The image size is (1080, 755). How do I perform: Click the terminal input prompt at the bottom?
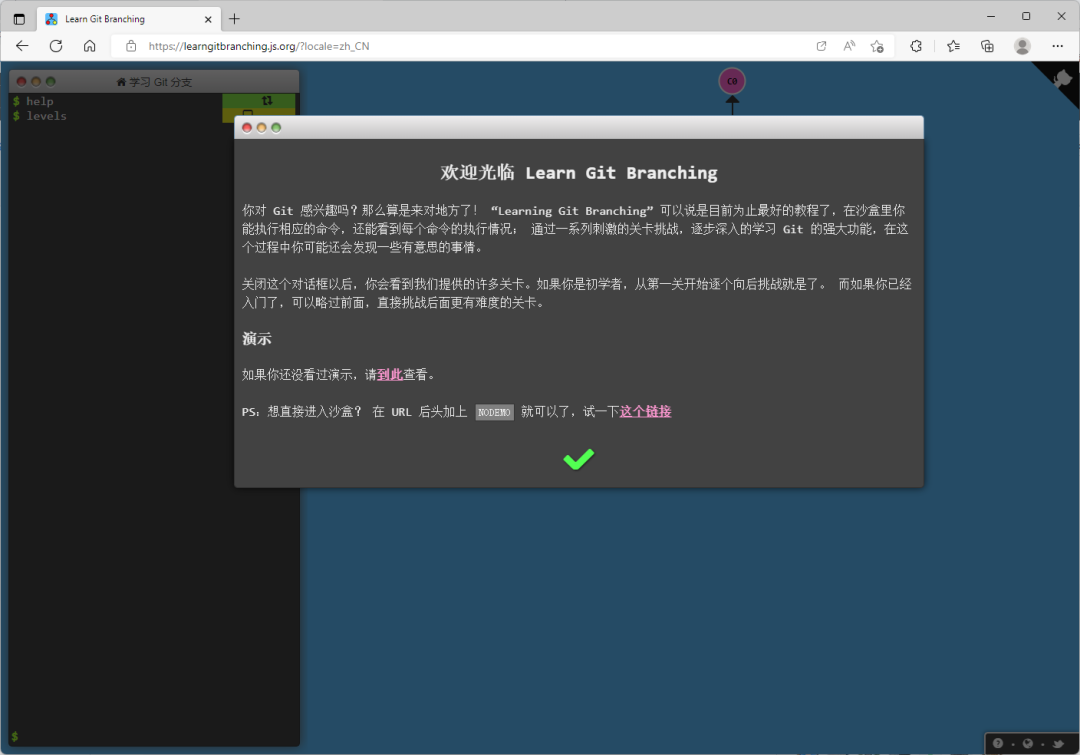tap(154, 736)
